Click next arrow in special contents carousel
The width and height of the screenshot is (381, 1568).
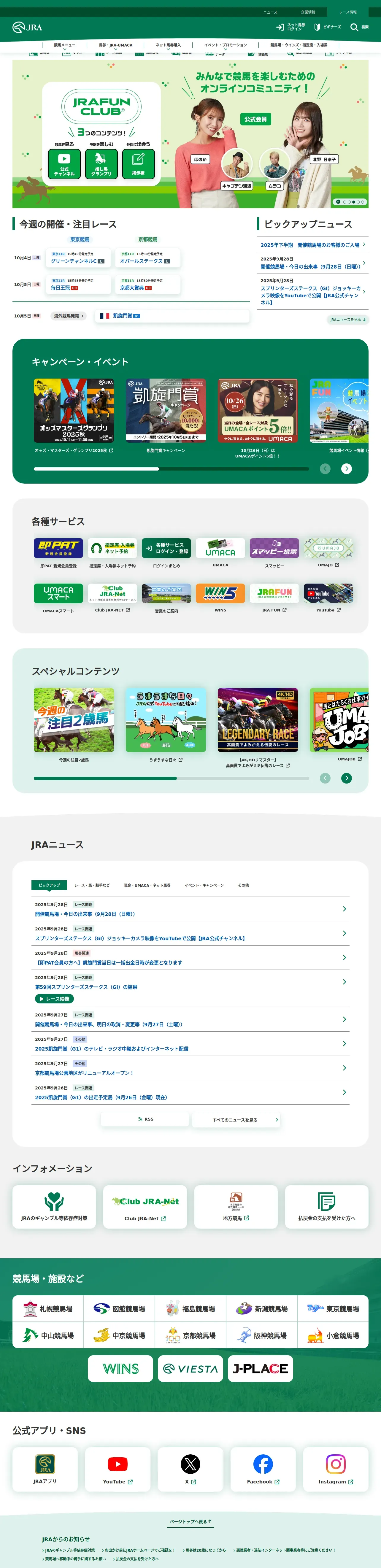pyautogui.click(x=346, y=778)
